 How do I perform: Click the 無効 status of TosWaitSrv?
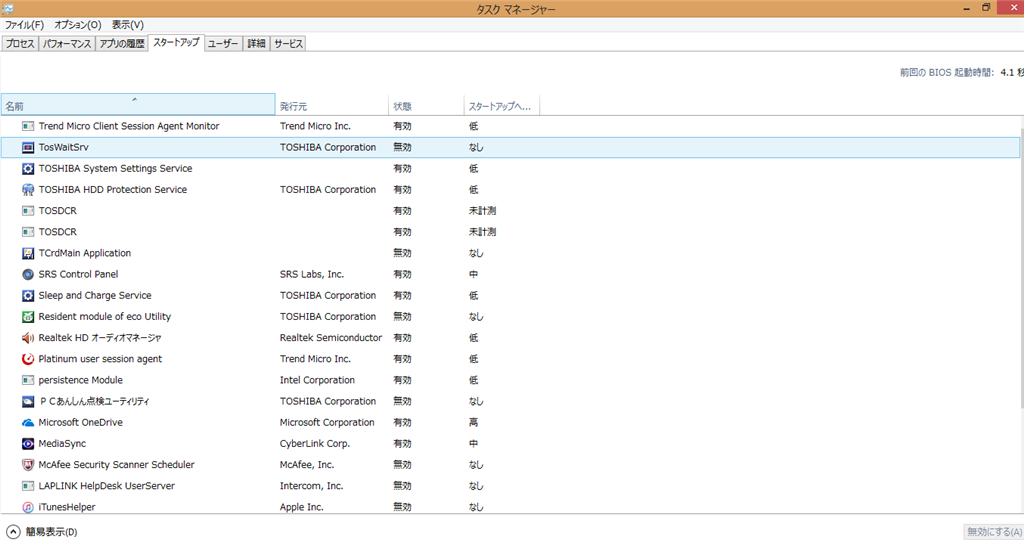click(402, 148)
